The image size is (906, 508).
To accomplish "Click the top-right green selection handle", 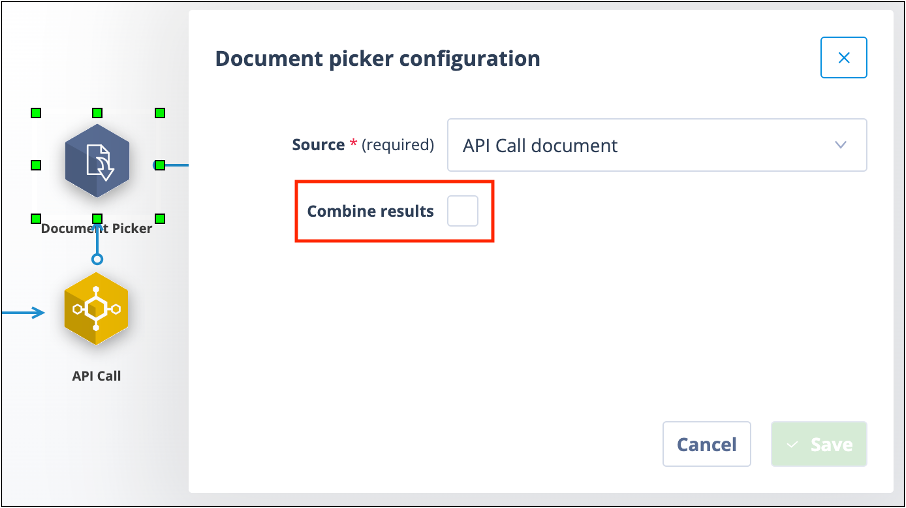I will click(160, 113).
